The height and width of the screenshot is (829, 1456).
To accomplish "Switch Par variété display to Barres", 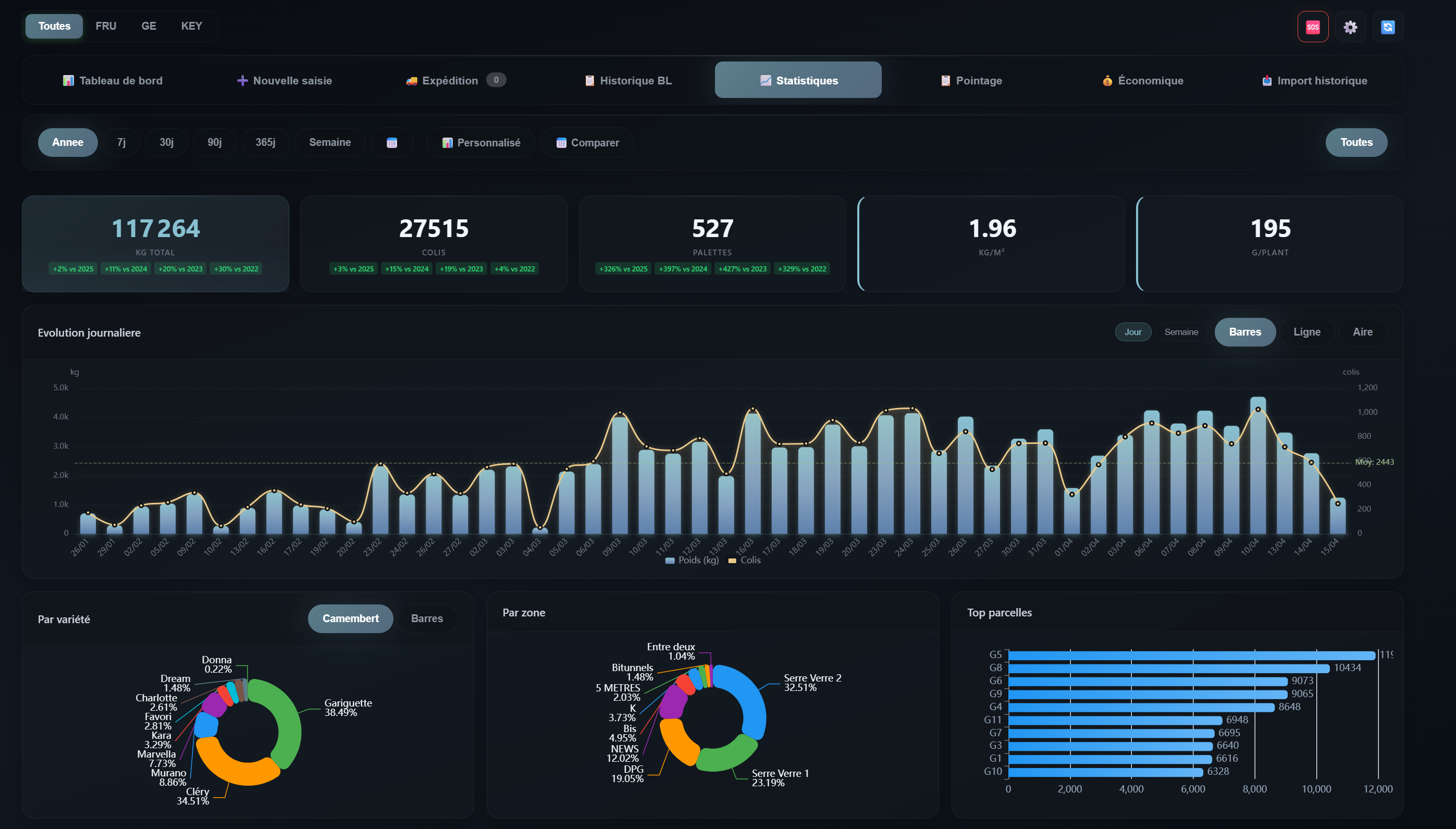I will (x=427, y=618).
